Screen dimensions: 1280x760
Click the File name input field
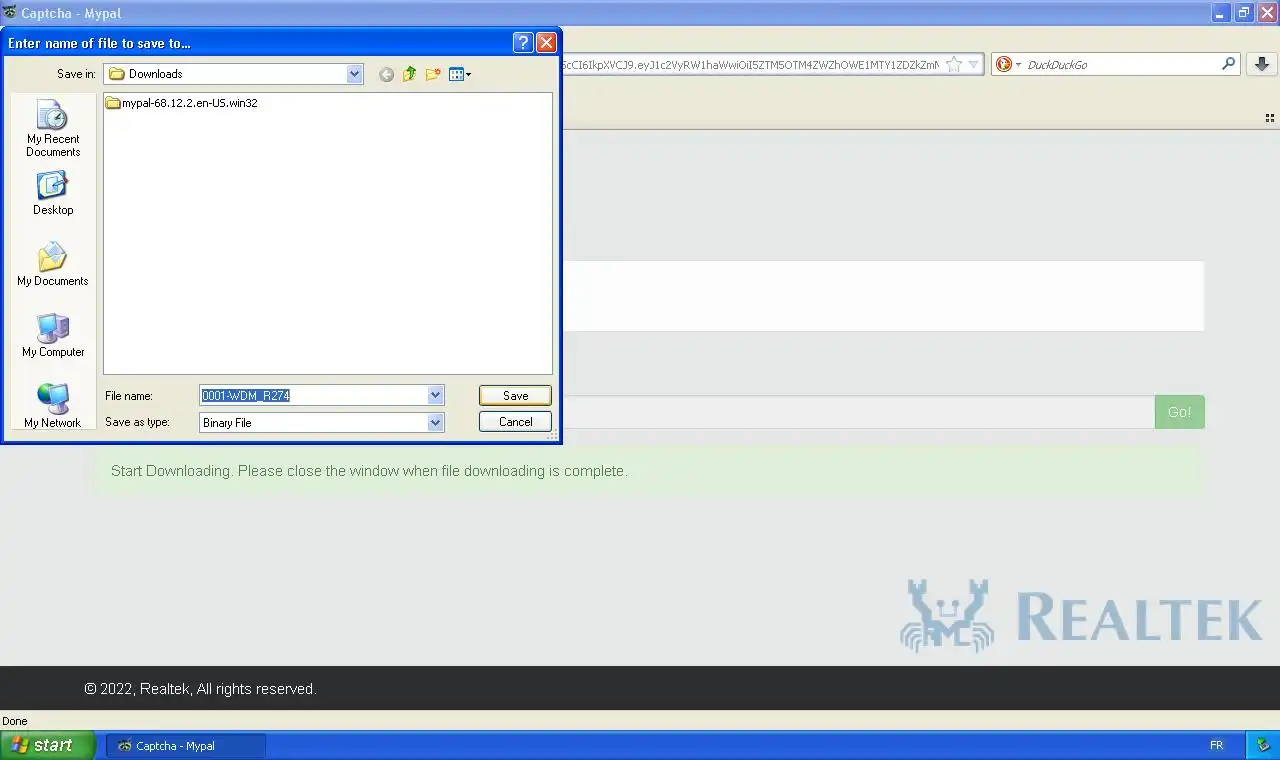(x=313, y=395)
